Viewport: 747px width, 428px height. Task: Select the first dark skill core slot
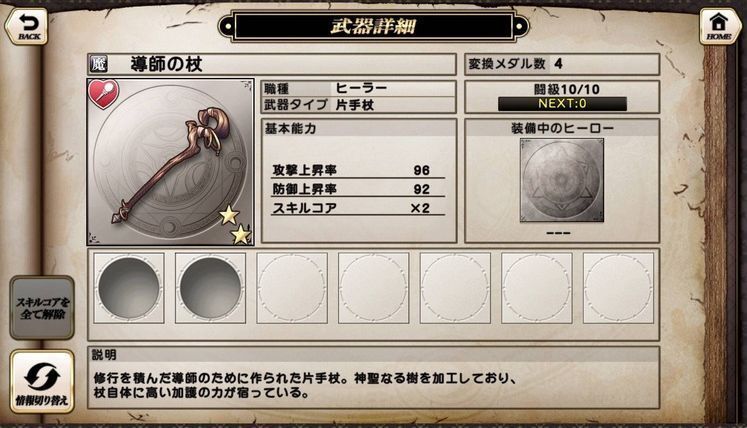[x=129, y=288]
